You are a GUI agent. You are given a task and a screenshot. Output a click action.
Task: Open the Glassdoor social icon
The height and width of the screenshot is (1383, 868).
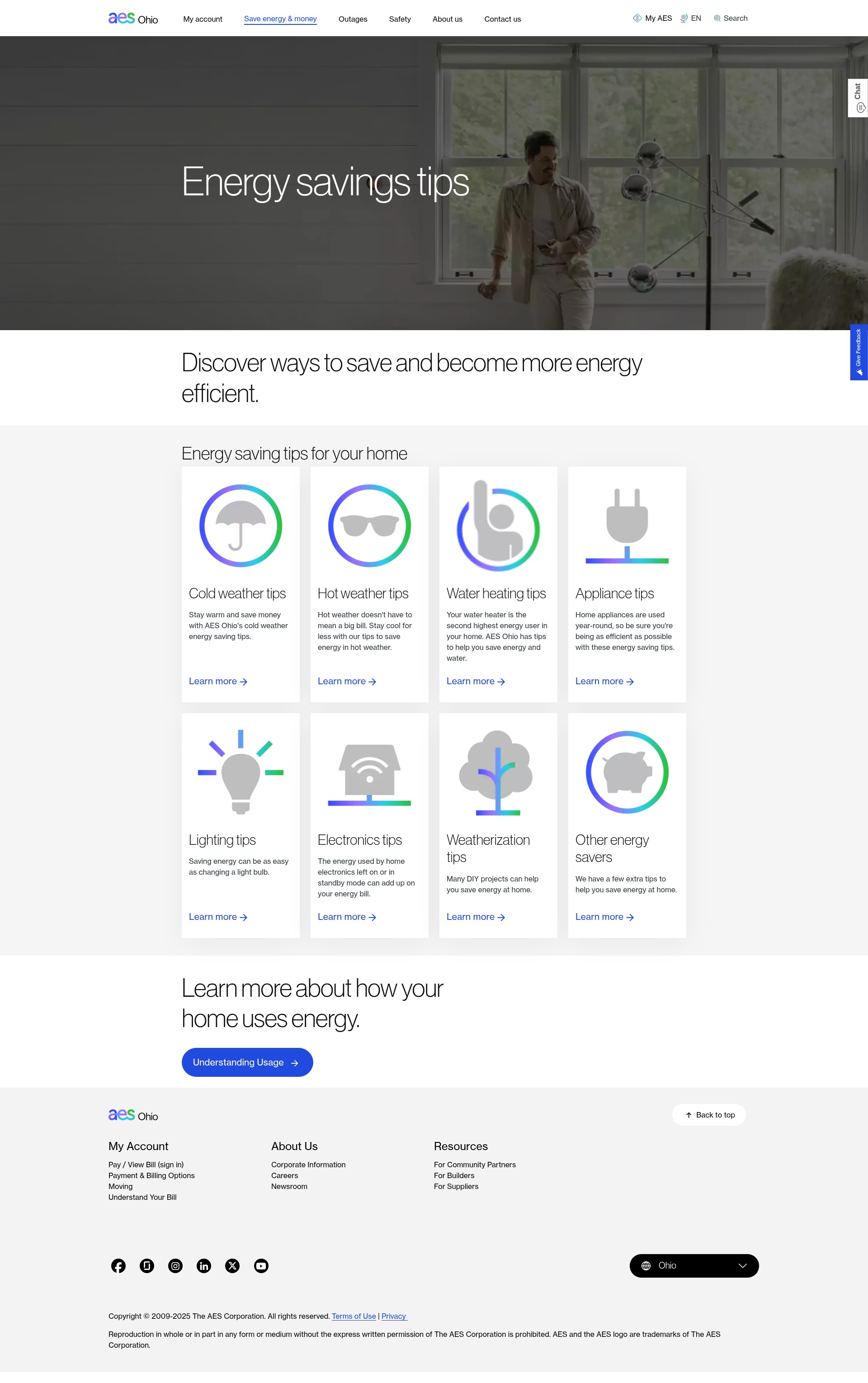pyautogui.click(x=147, y=1266)
